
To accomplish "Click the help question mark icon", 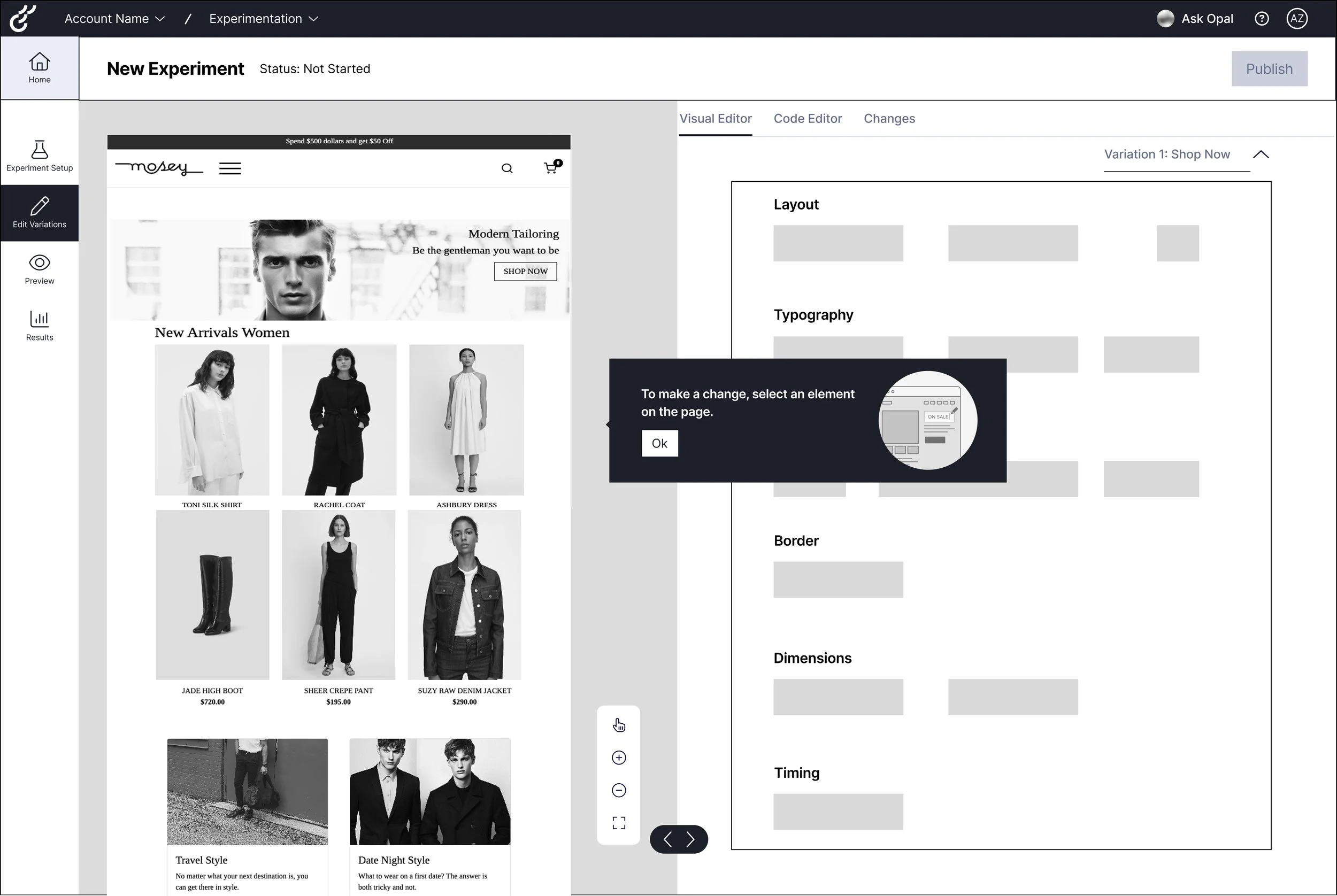I will click(x=1262, y=19).
